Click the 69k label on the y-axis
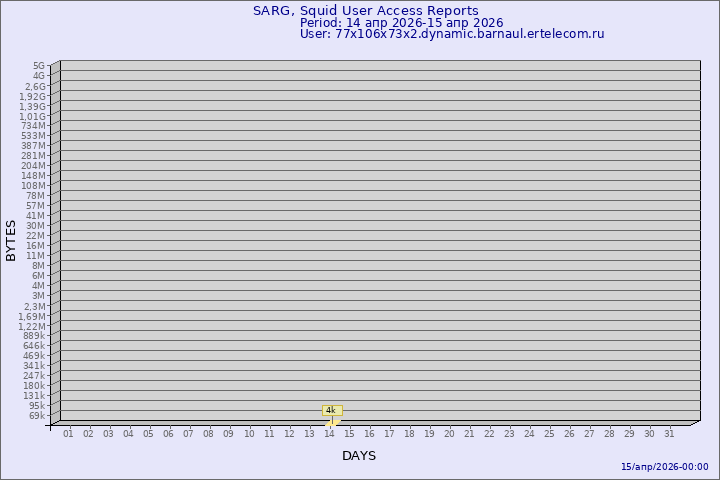 pos(37,416)
